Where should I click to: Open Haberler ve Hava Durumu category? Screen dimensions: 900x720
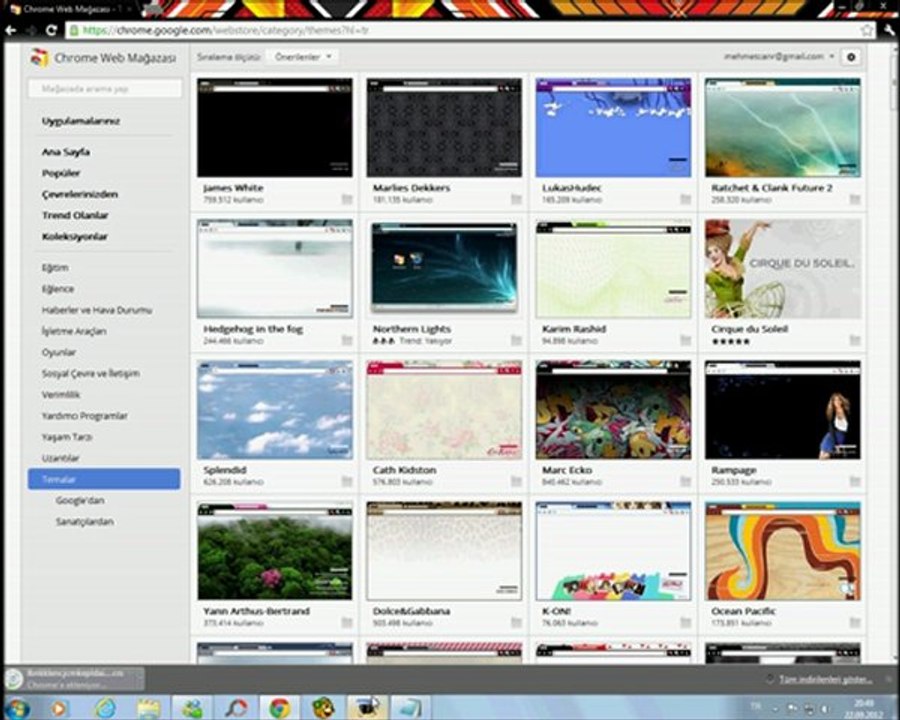click(x=96, y=310)
